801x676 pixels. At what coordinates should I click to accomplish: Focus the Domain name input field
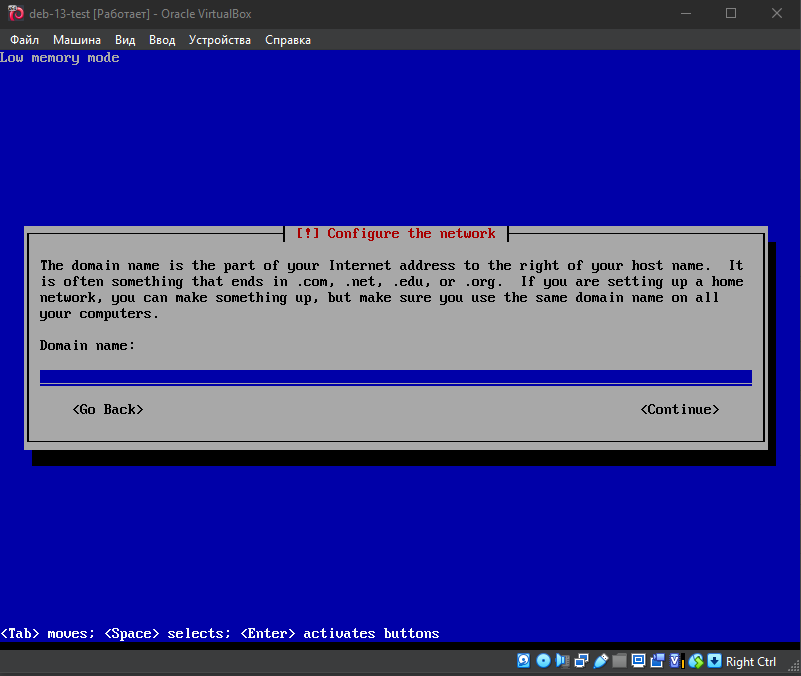pos(395,377)
